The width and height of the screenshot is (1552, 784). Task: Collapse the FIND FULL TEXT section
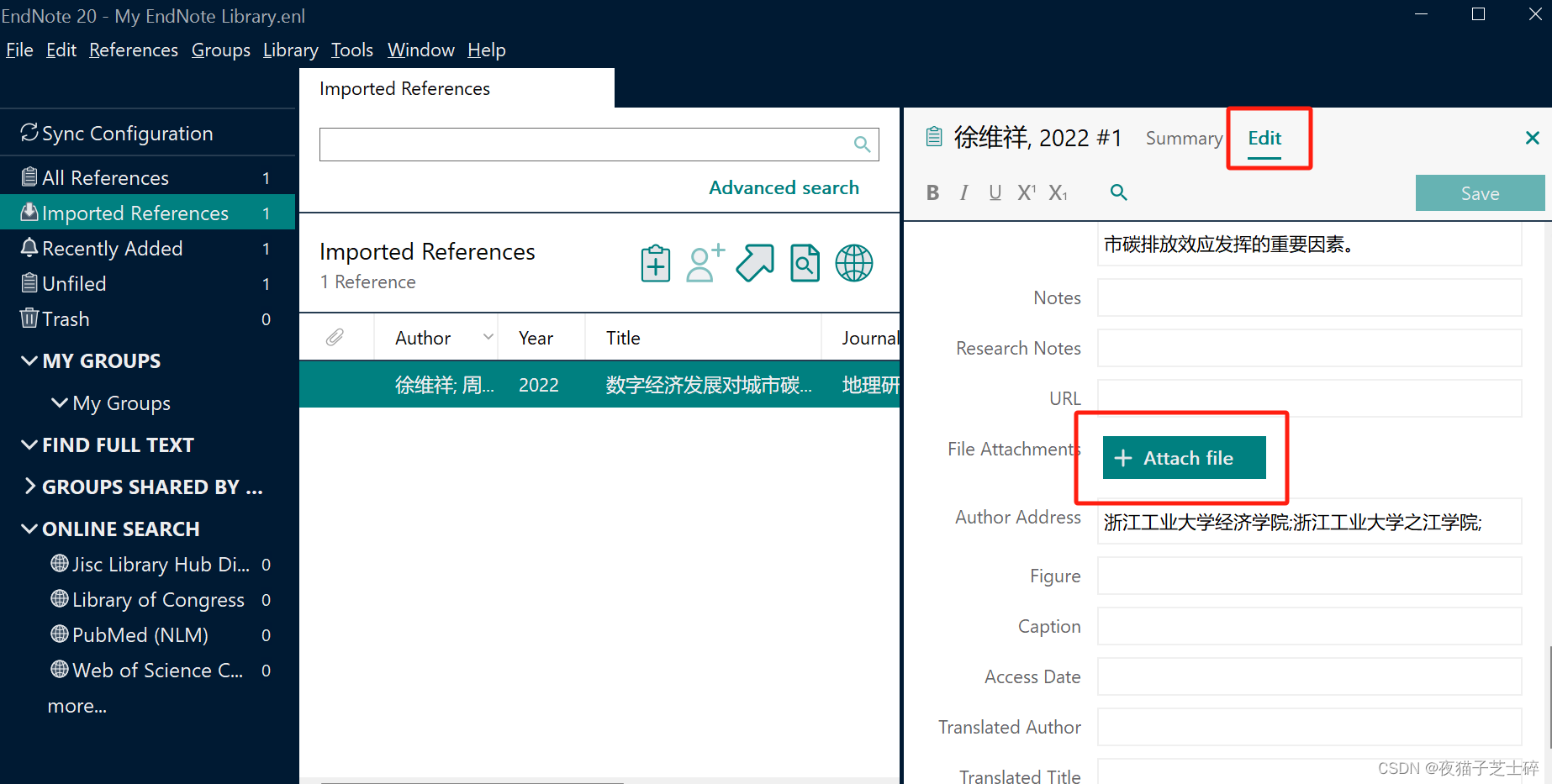(29, 445)
